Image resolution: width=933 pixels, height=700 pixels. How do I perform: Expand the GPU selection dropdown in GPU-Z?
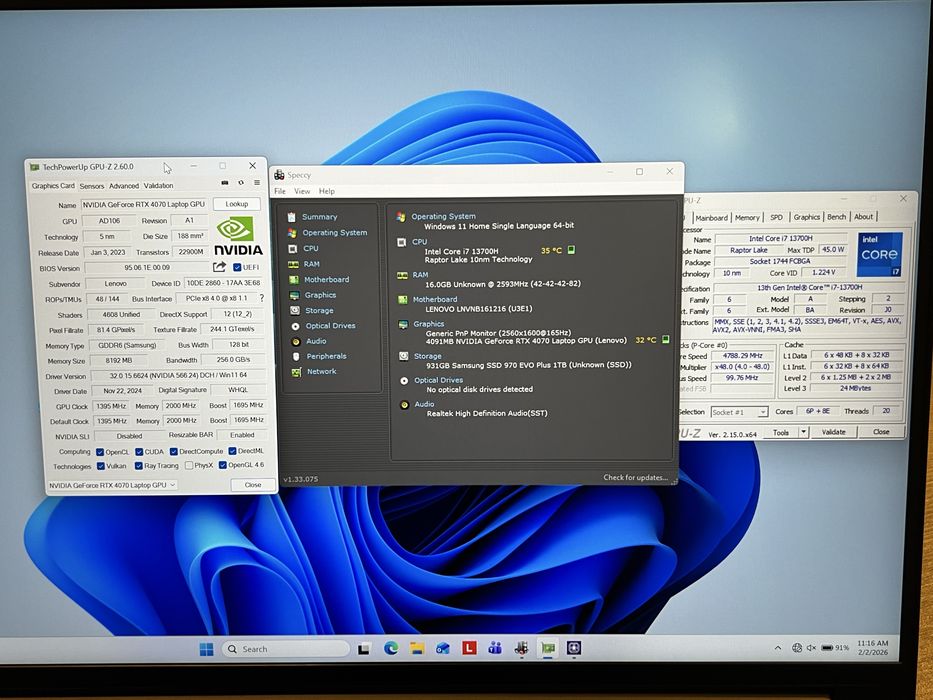tap(113, 485)
